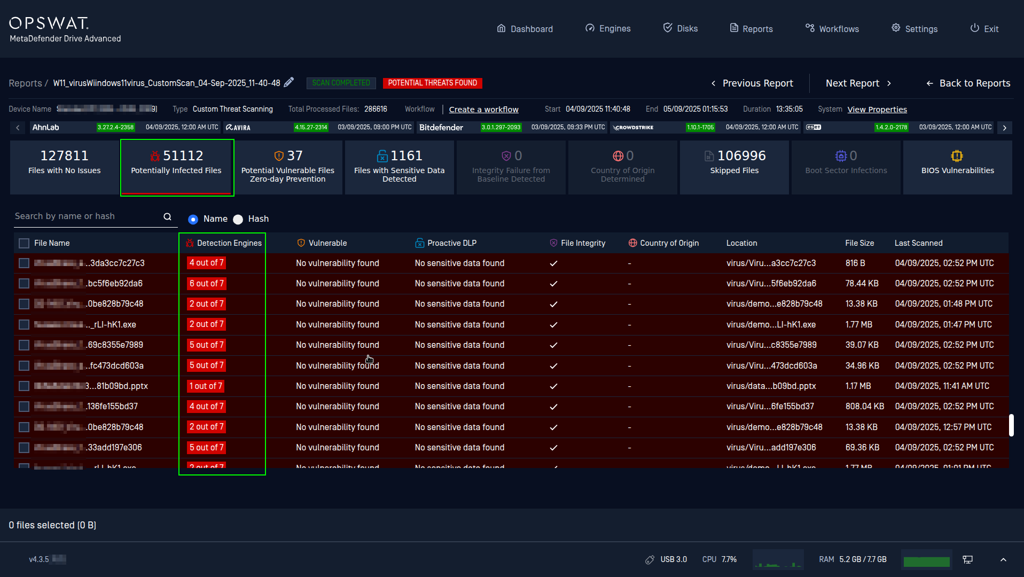Tick checkbox for the _rLl-hK1.exe row
This screenshot has height=577, width=1024.
pyautogui.click(x=24, y=324)
